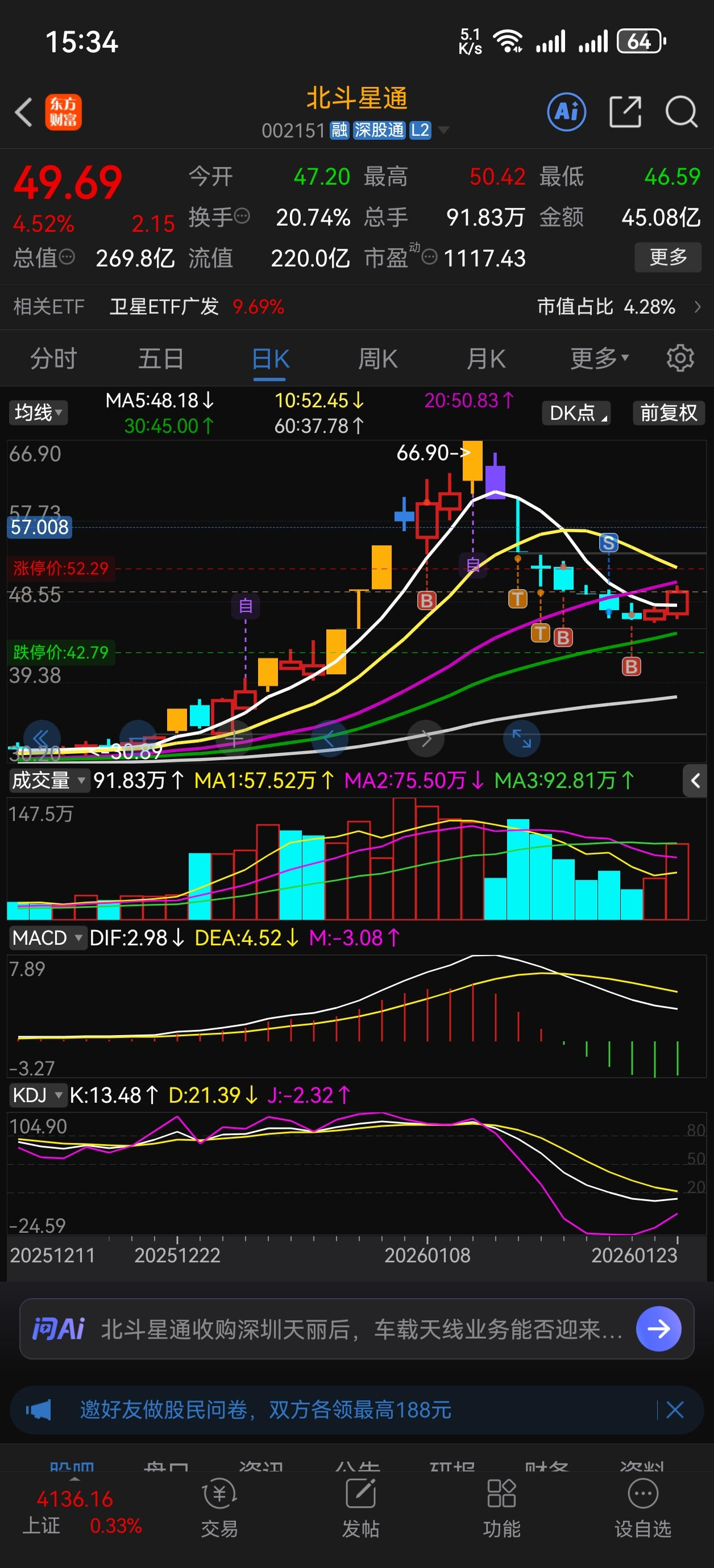Switch to 周K tab
This screenshot has width=714, height=1568.
point(377,358)
